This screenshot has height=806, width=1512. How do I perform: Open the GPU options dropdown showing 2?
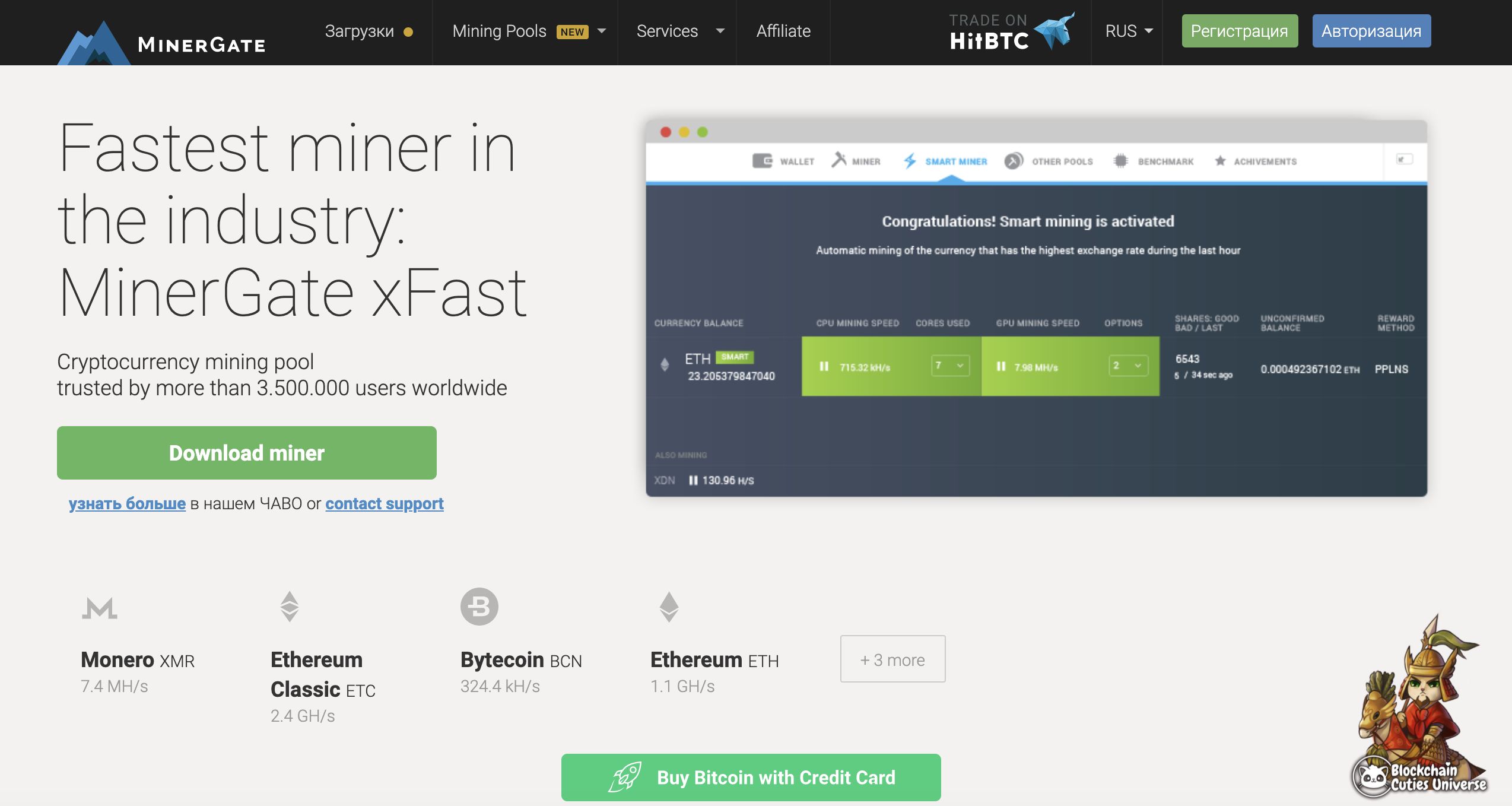pos(1129,366)
